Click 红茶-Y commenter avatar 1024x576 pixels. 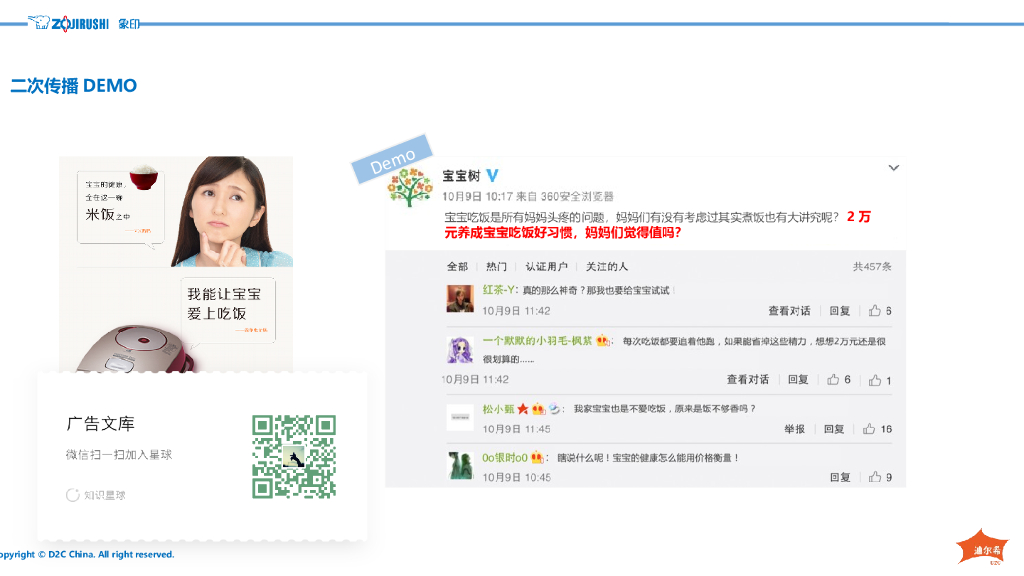(x=460, y=299)
